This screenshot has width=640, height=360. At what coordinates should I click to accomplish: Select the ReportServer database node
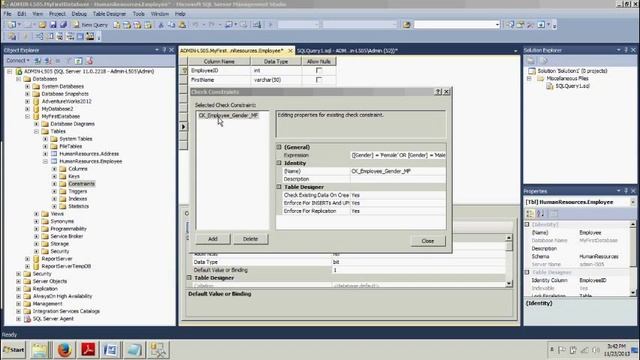(57, 259)
